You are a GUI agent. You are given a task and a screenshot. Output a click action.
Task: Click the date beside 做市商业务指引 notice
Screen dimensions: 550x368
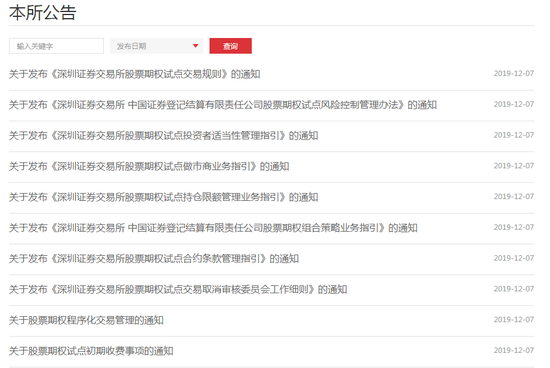pos(514,166)
